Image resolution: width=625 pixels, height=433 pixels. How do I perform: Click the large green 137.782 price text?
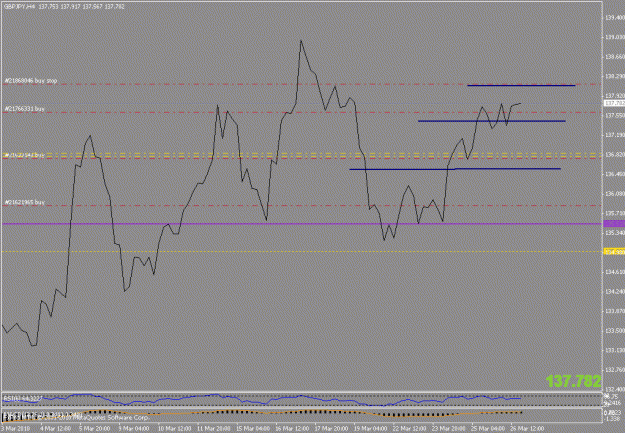tap(573, 381)
